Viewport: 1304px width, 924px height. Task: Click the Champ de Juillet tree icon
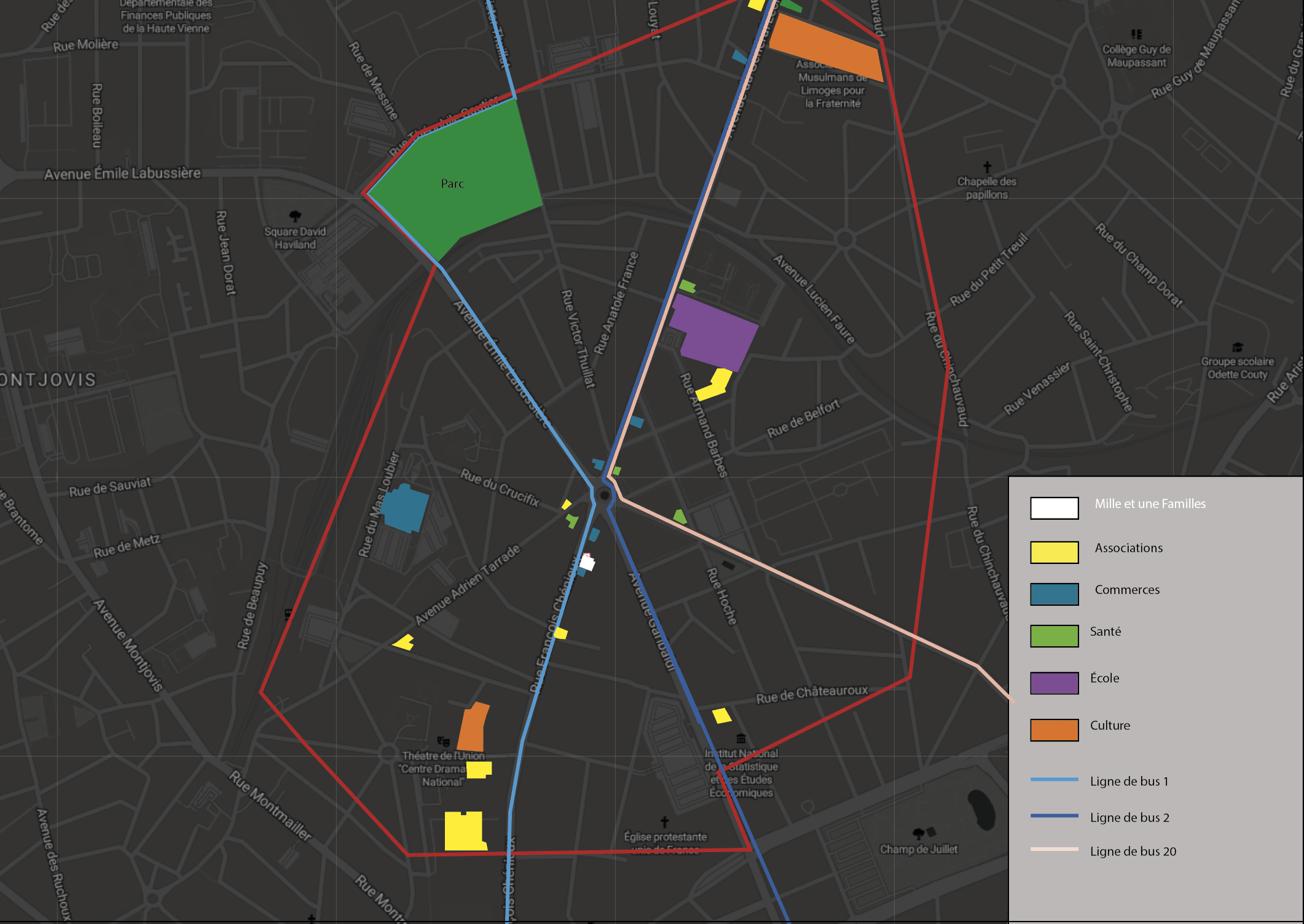point(919,834)
